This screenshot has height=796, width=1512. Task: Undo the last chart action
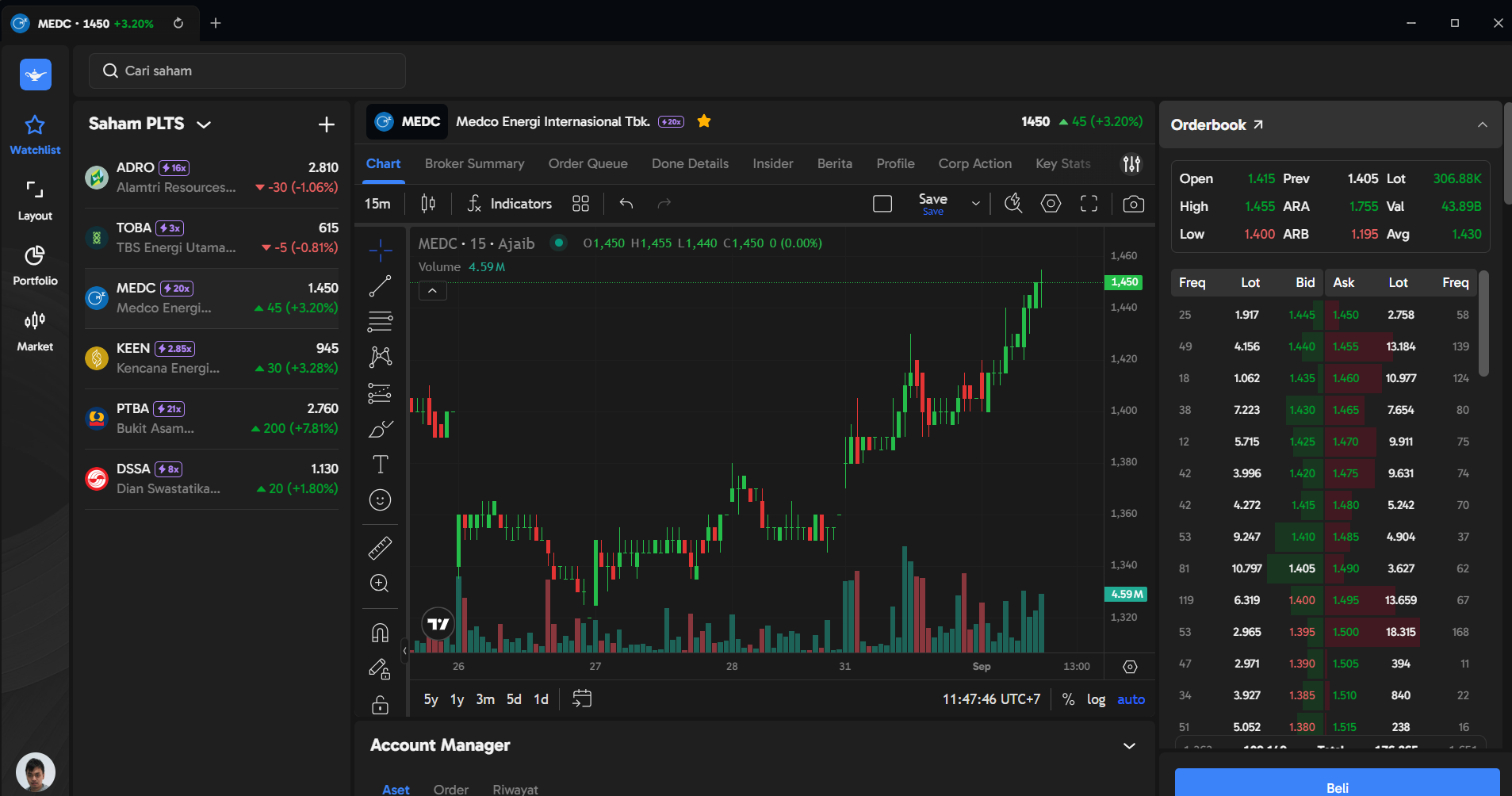(x=626, y=204)
